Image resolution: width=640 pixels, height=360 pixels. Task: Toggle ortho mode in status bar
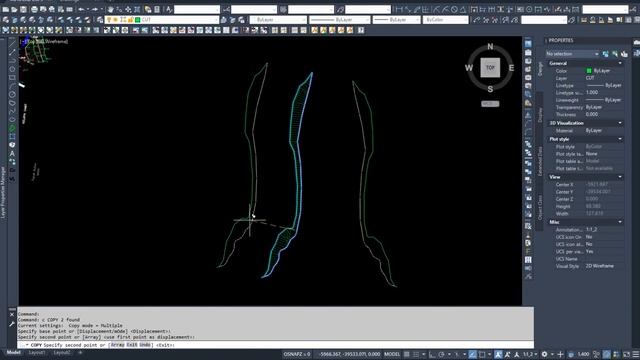coord(433,354)
